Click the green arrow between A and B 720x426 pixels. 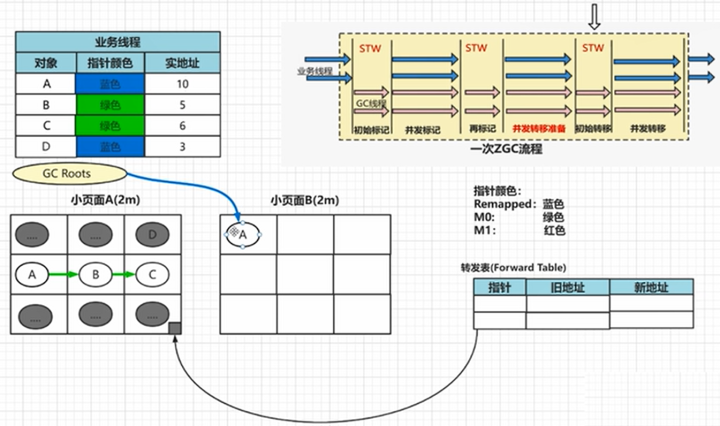(x=64, y=275)
